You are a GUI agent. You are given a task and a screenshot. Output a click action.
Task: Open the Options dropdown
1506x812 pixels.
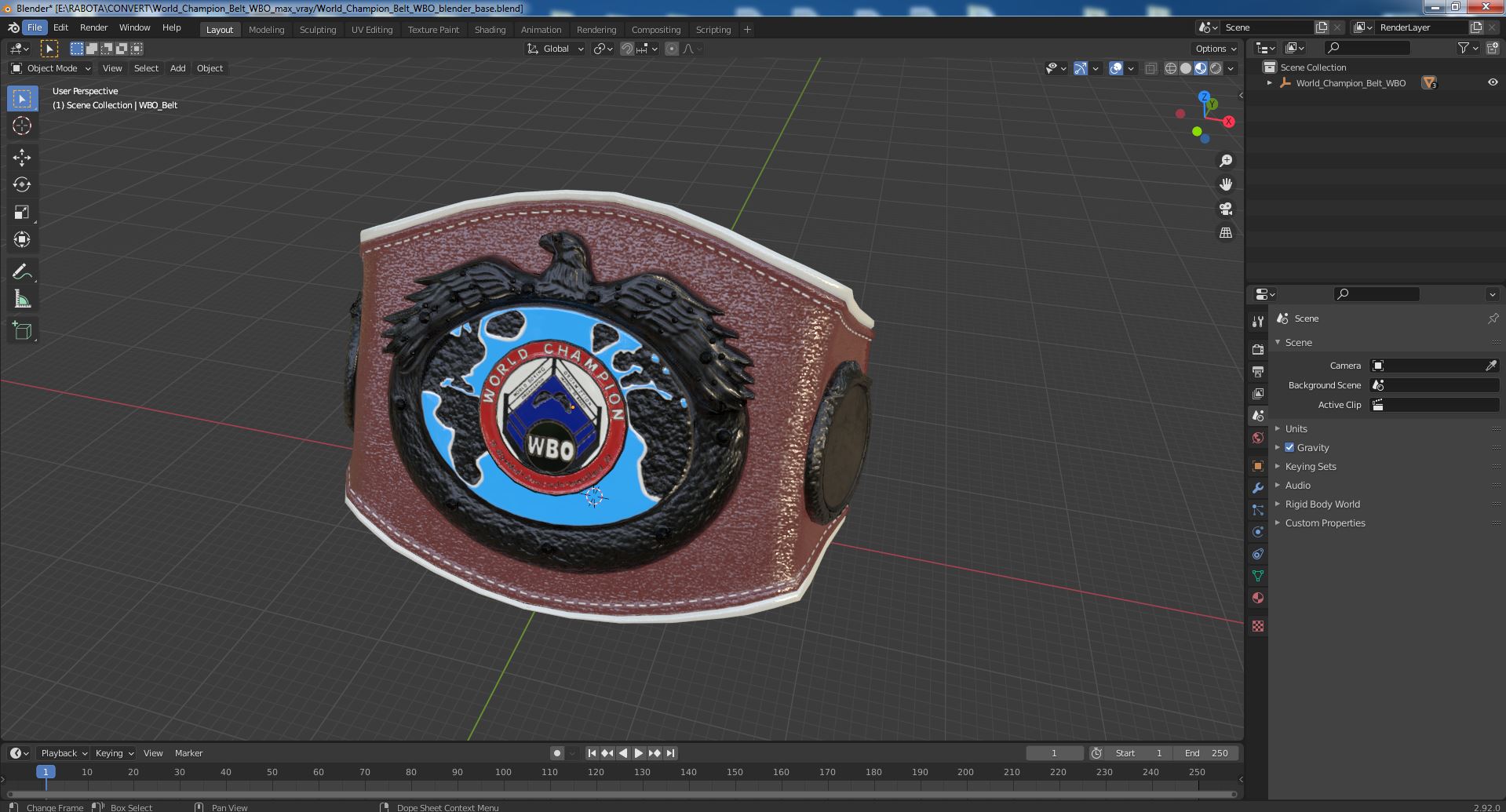tap(1216, 49)
